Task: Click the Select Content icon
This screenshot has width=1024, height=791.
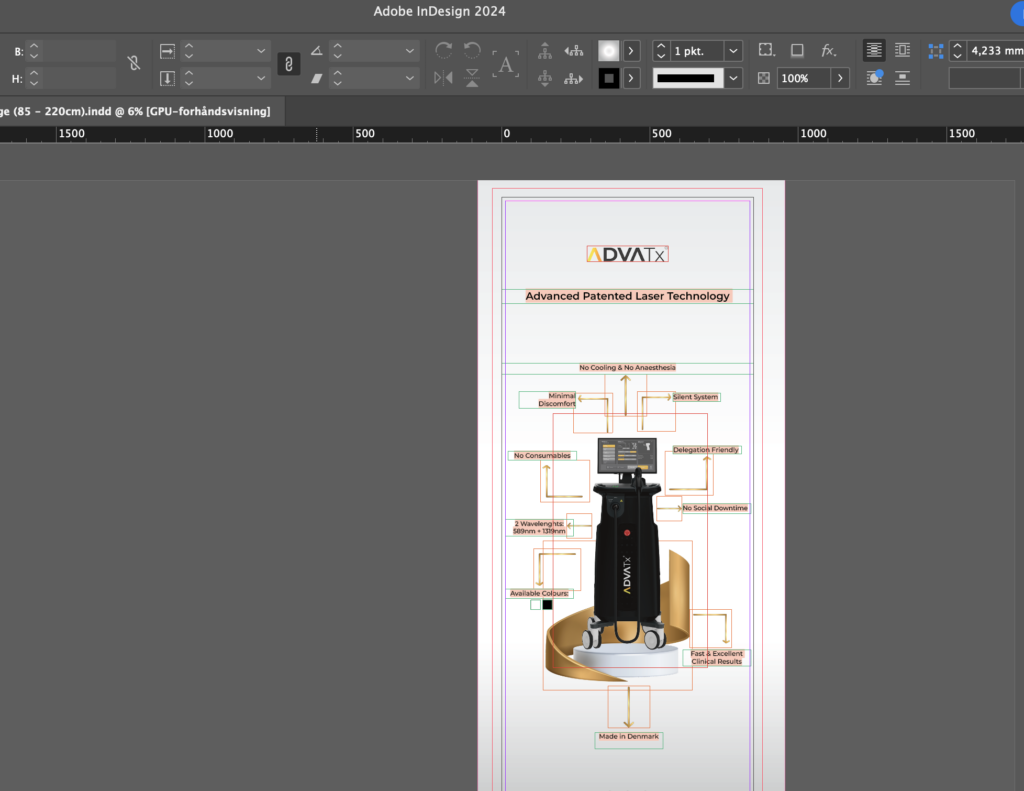Action: [545, 78]
